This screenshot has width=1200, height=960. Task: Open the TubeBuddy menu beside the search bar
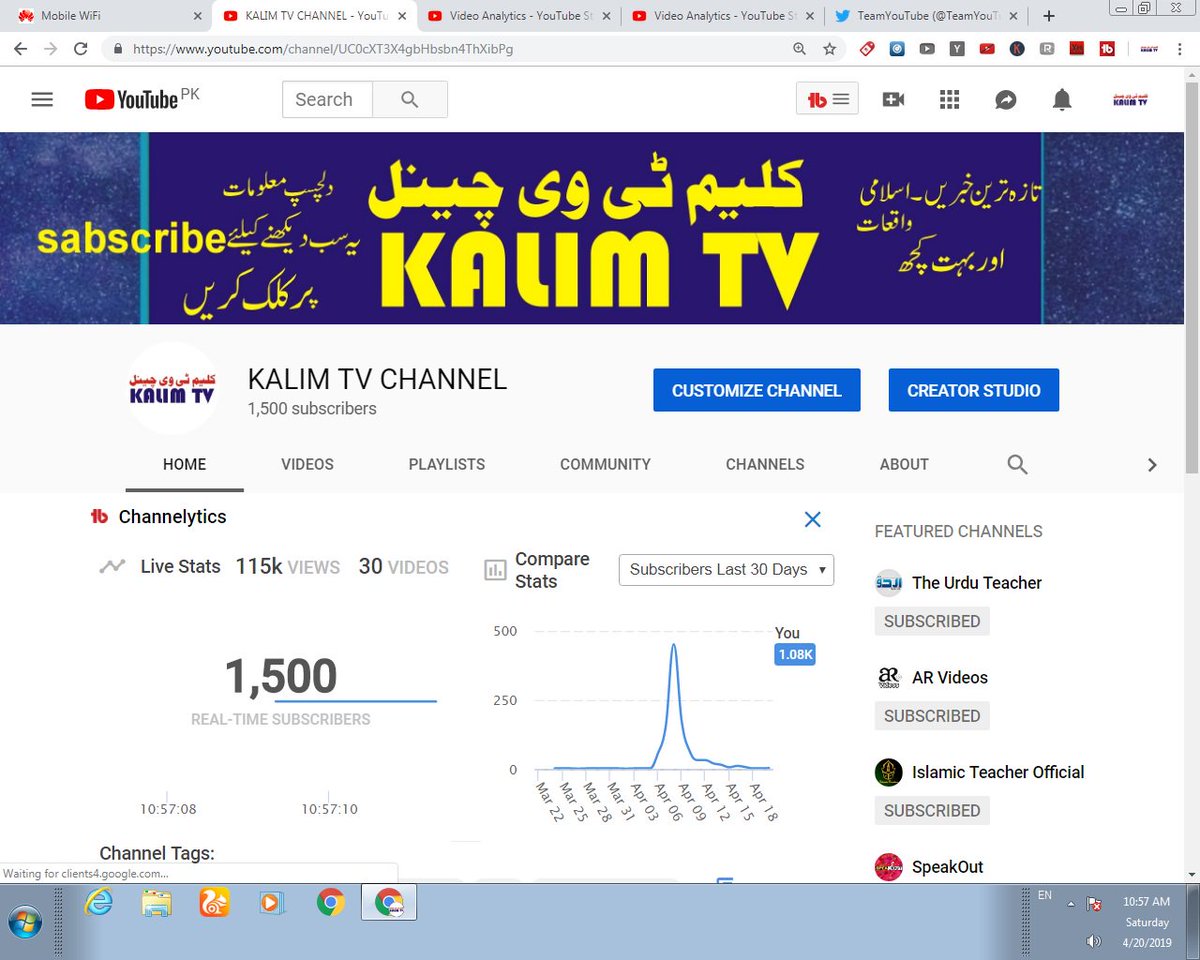[828, 99]
